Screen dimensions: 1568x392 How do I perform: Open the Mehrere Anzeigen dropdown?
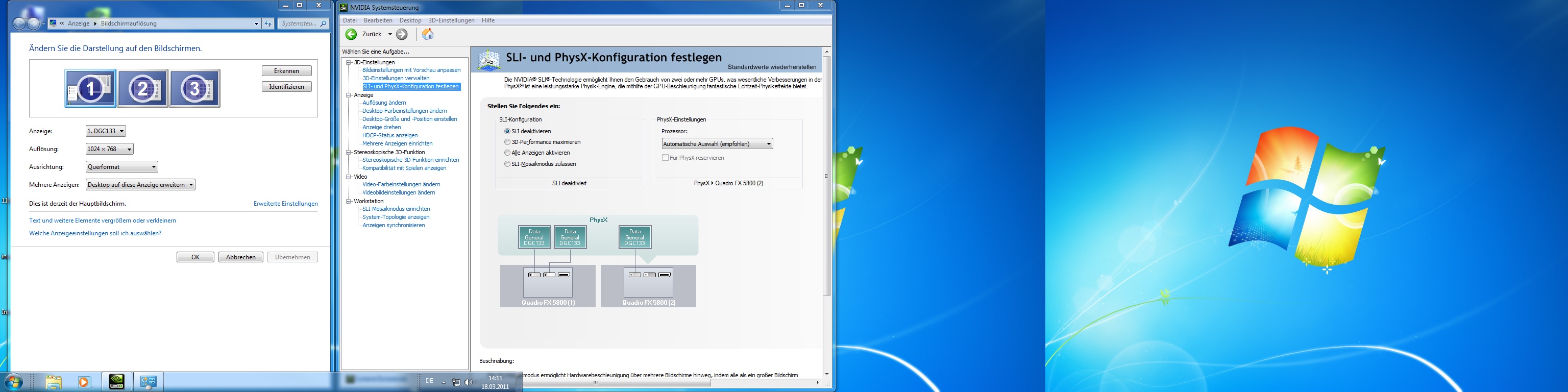point(140,184)
